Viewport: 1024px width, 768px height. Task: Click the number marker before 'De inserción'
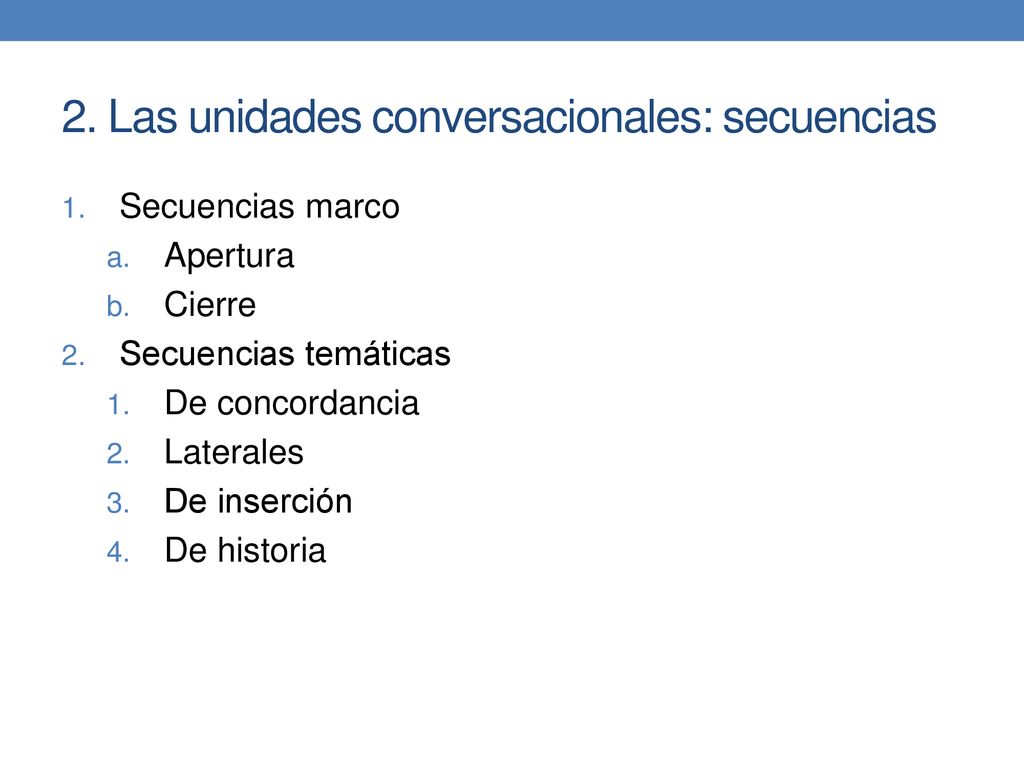point(118,504)
